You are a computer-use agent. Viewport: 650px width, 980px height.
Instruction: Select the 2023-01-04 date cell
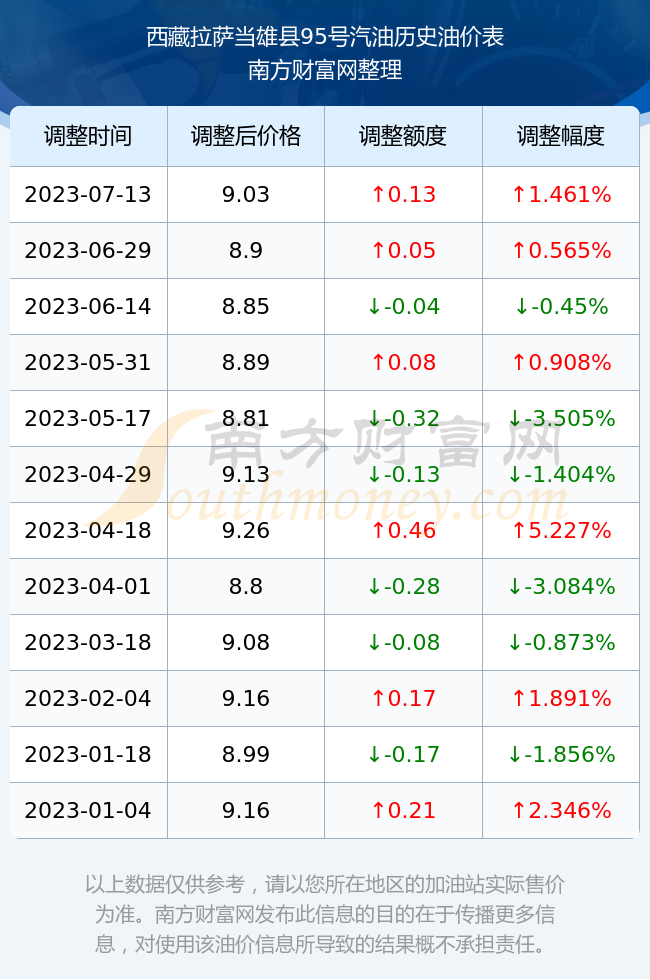(x=88, y=810)
